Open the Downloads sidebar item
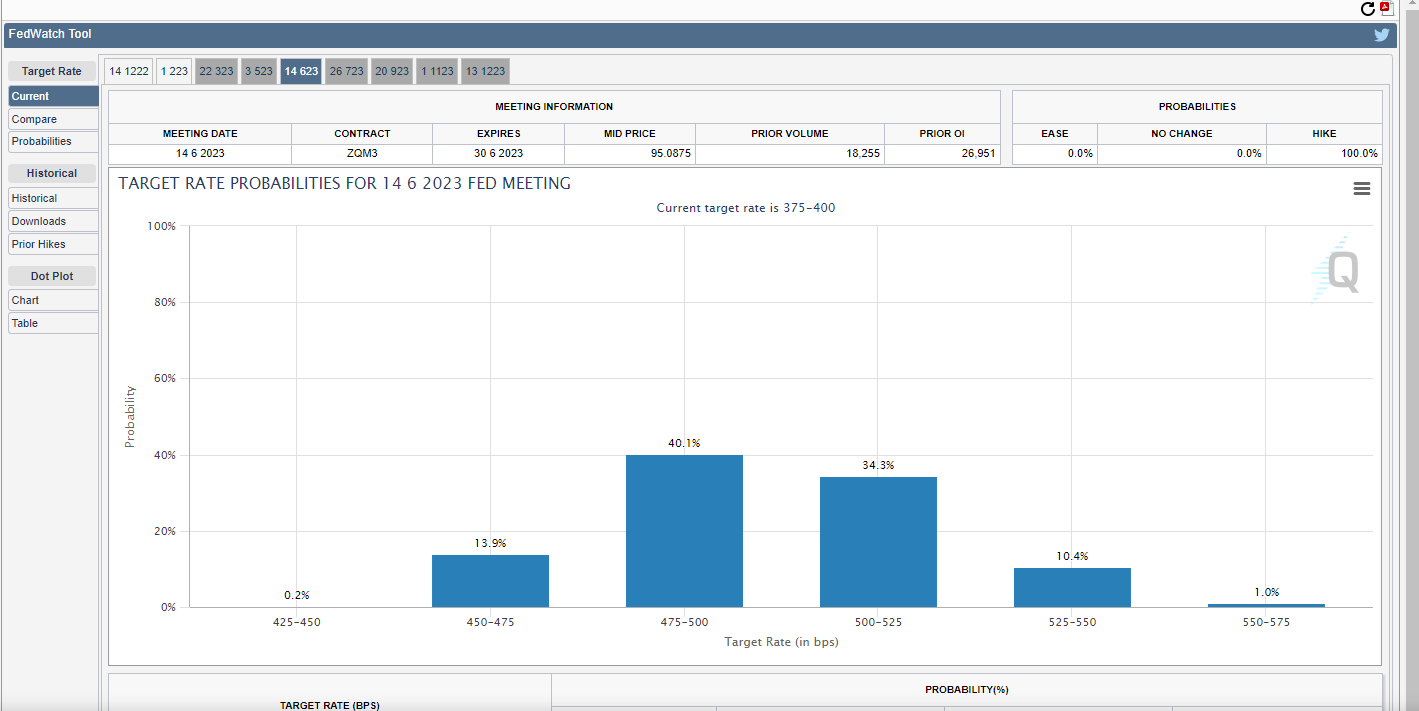Screen dimensions: 1419x711 point(53,221)
